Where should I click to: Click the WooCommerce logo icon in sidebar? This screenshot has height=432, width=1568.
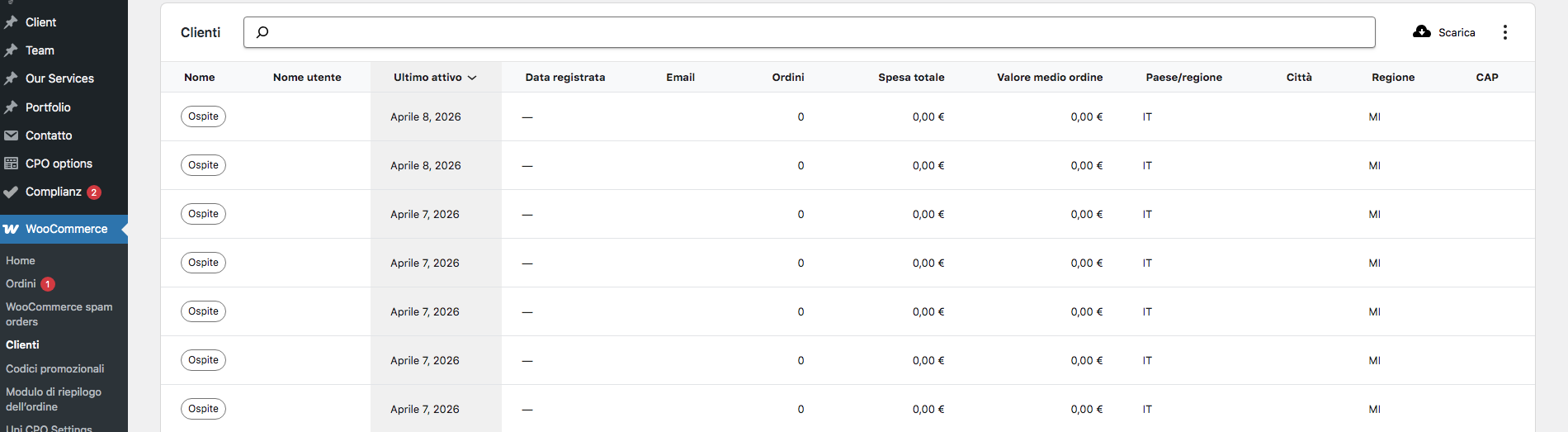coord(11,229)
